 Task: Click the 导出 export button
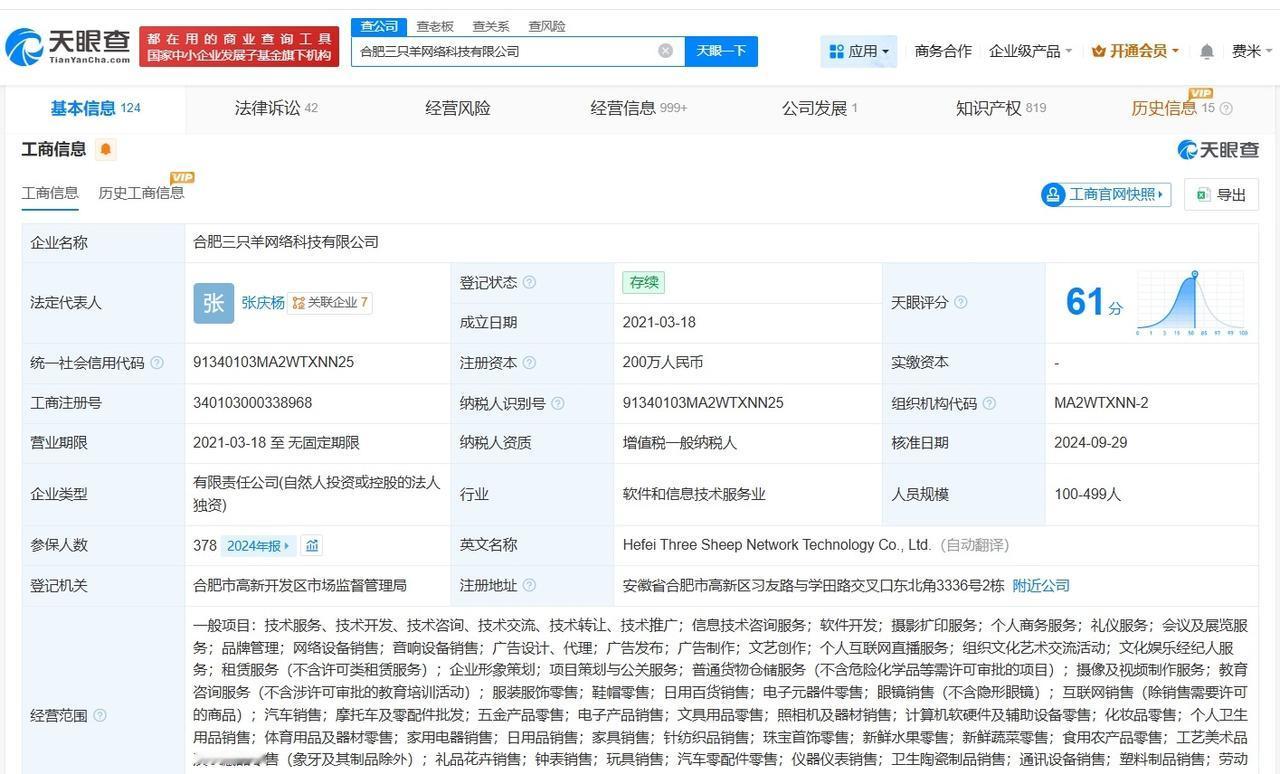[x=1221, y=194]
